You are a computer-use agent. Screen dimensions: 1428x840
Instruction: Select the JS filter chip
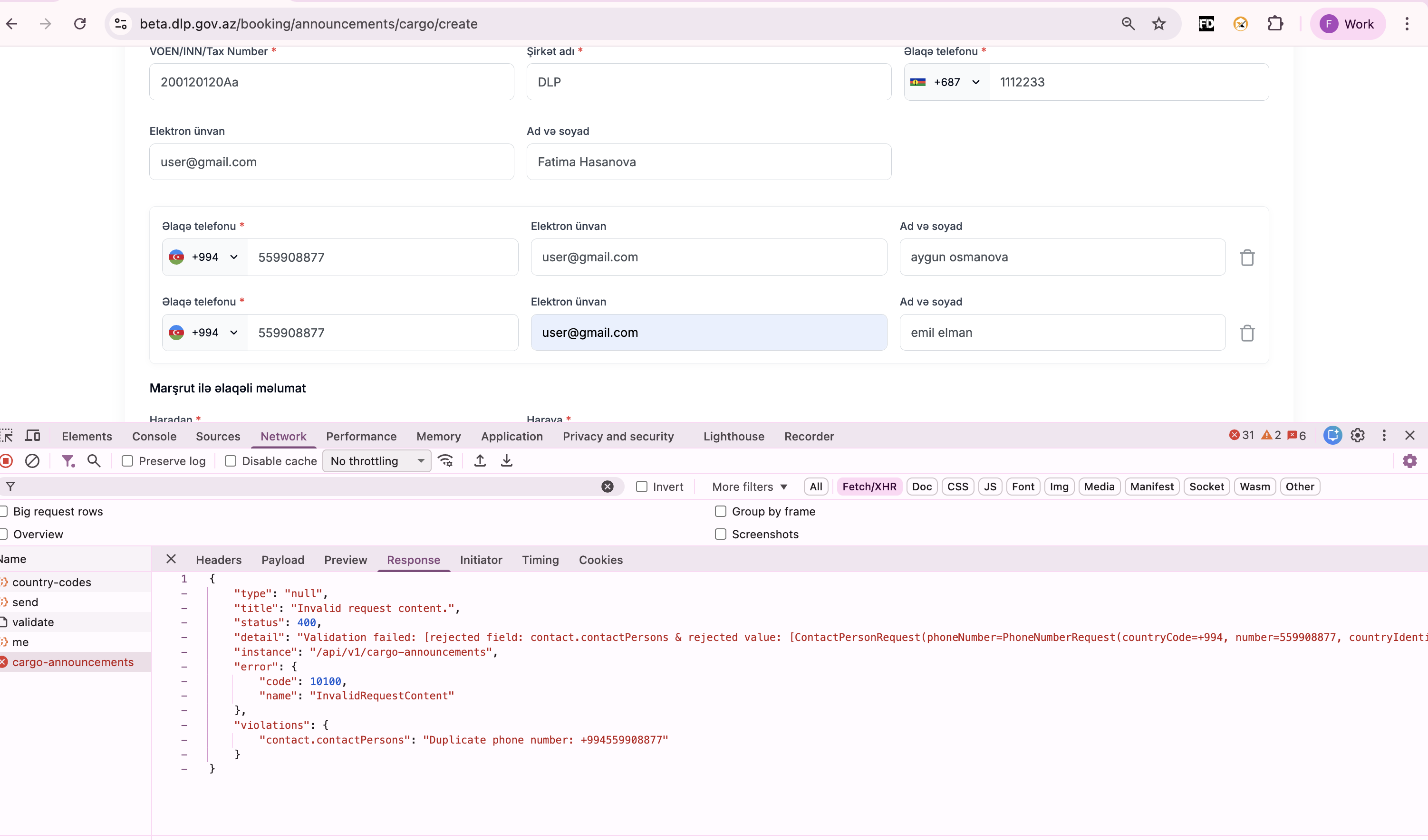(x=990, y=487)
